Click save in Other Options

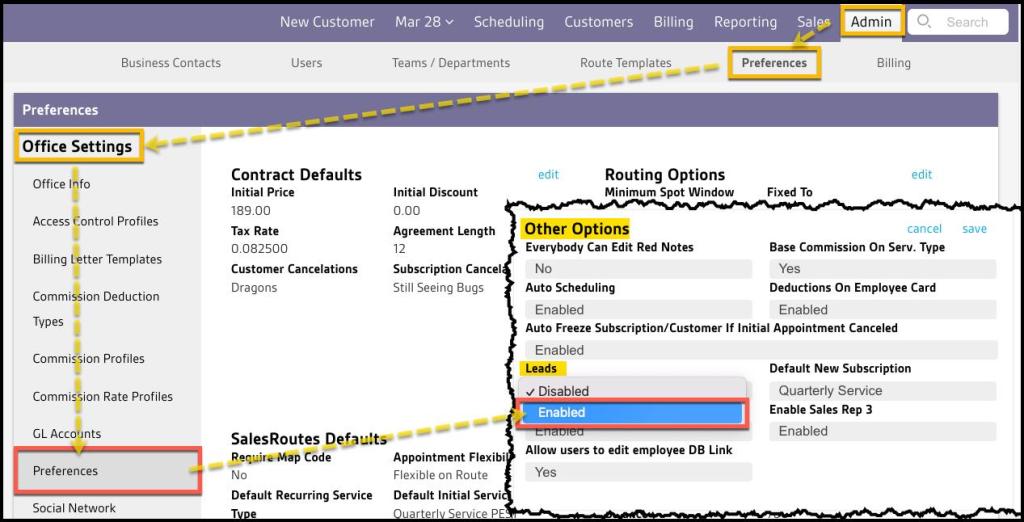point(974,229)
